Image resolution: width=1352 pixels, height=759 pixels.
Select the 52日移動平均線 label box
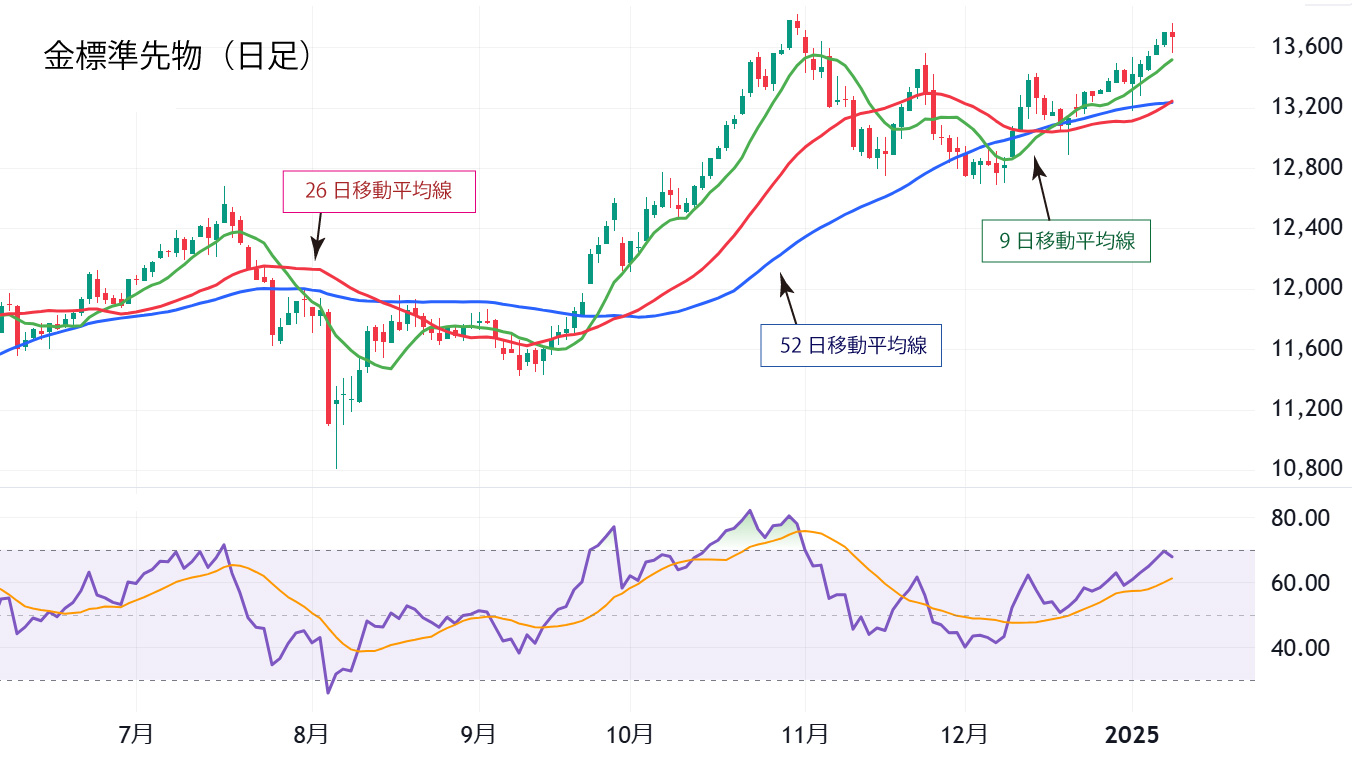click(x=851, y=345)
